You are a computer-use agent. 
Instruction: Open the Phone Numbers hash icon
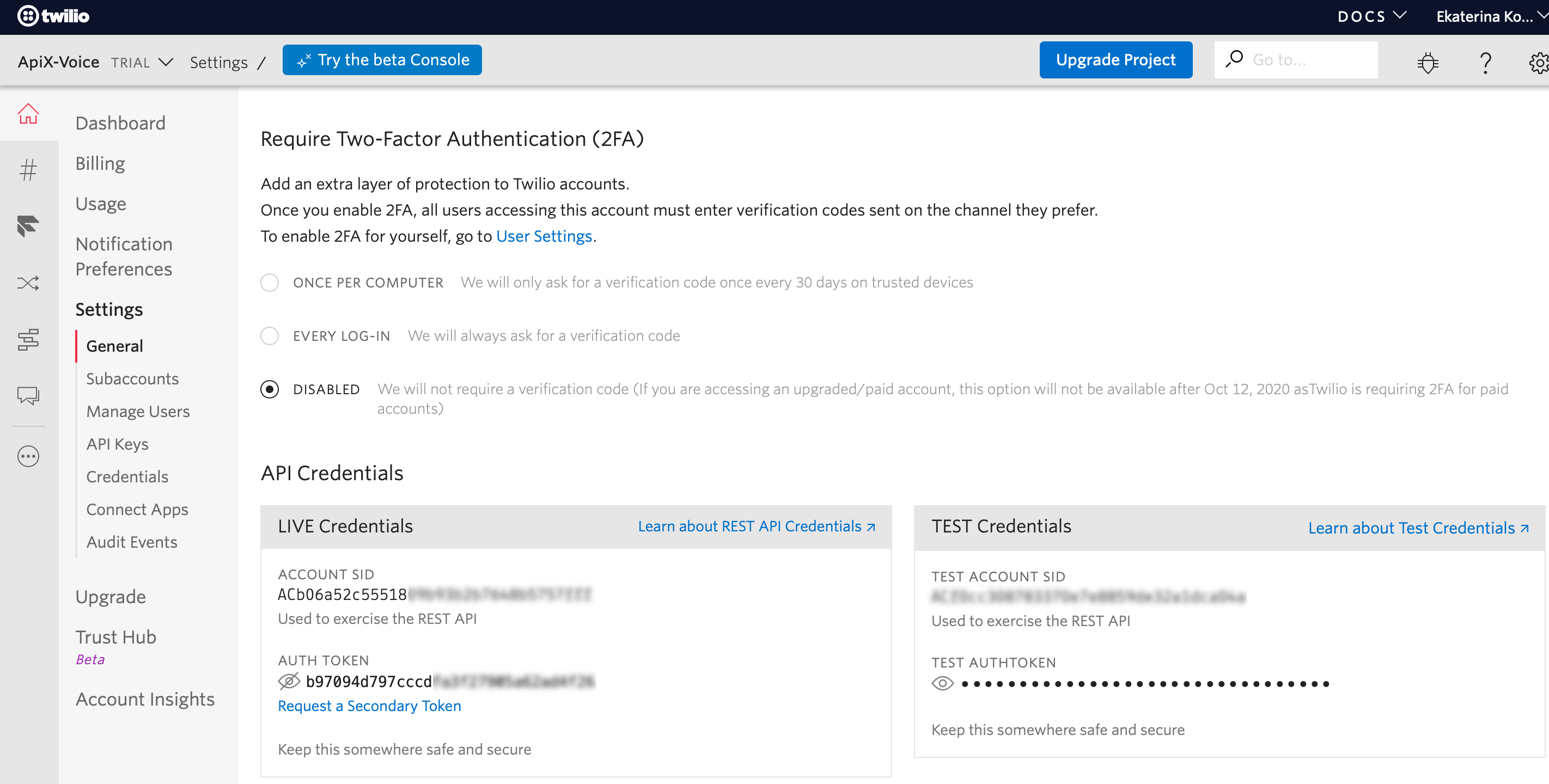point(28,170)
